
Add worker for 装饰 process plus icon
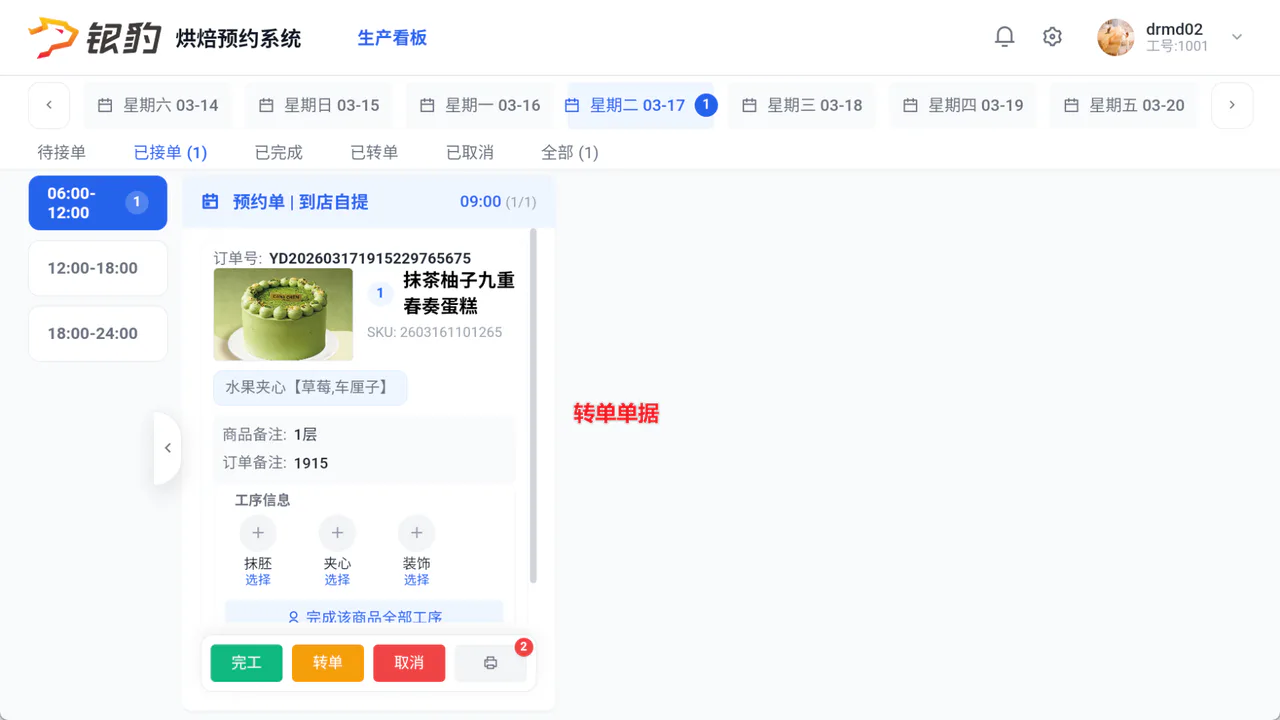[x=416, y=533]
